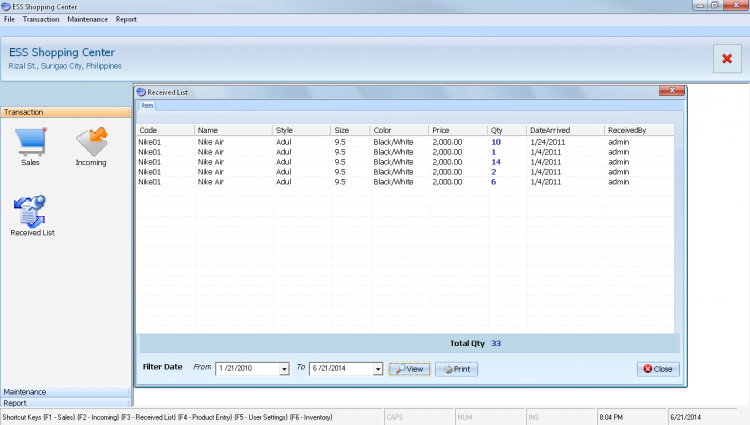Viewport: 750px width, 425px height.
Task: Select the Item tab
Action: pyautogui.click(x=147, y=106)
